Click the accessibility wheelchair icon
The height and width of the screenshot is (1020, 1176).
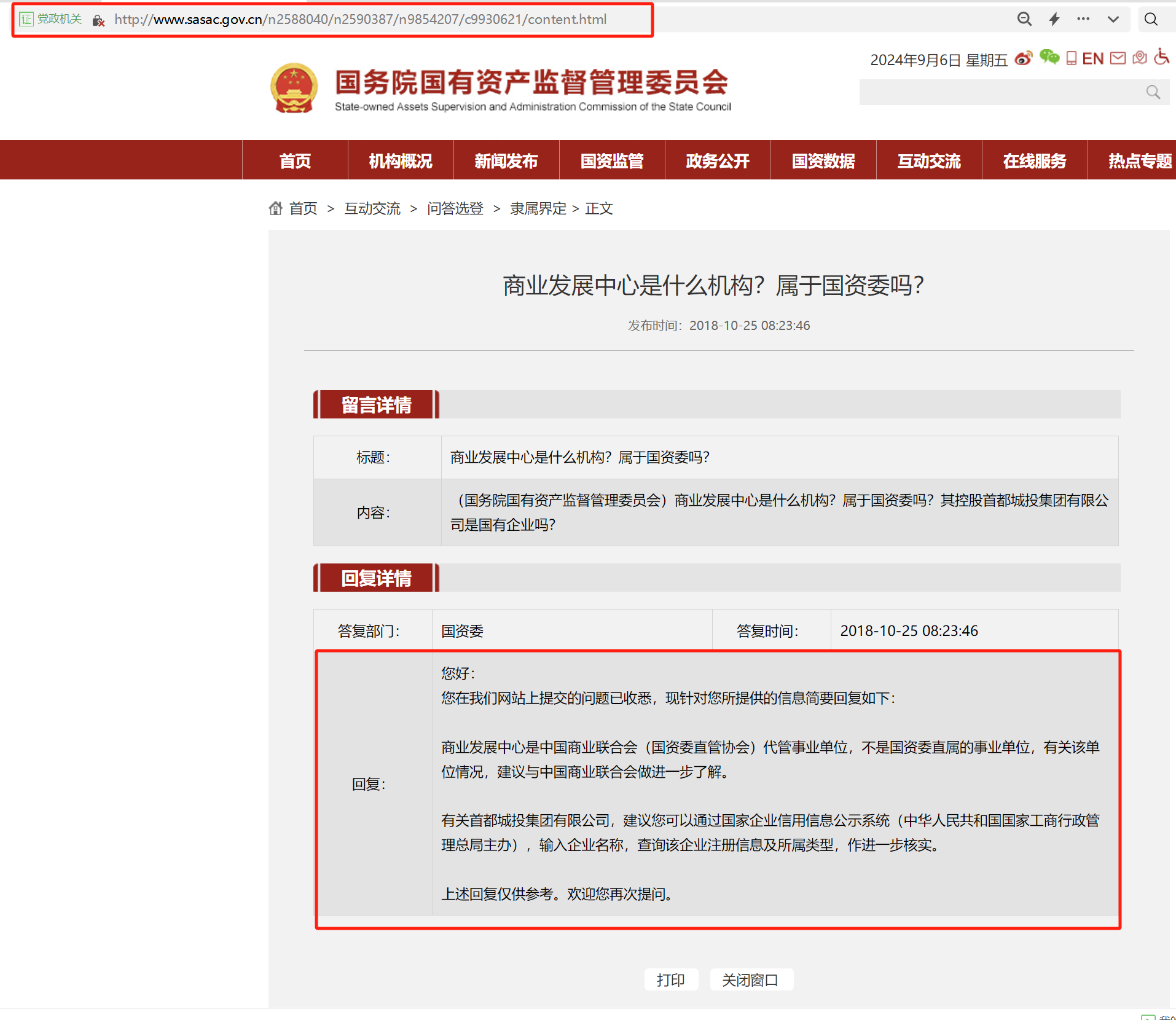[x=1161, y=57]
